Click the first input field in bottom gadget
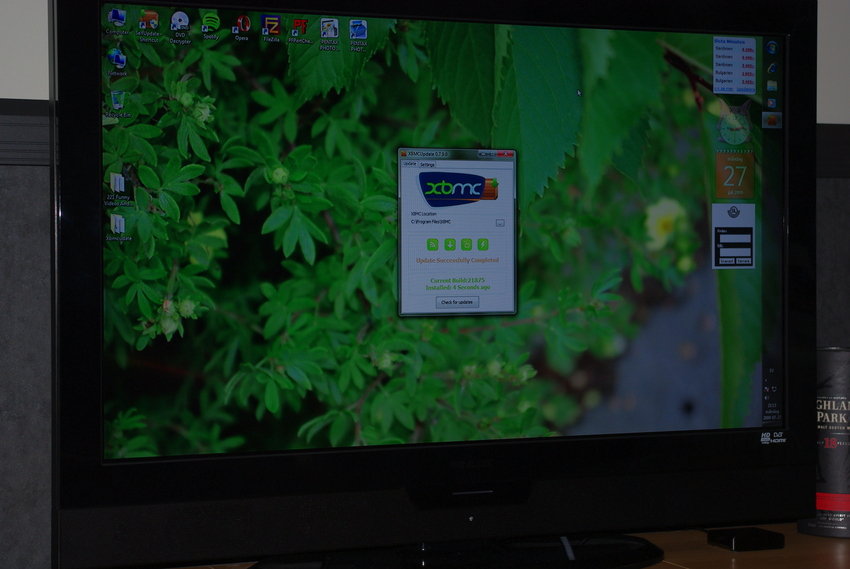 tap(735, 238)
